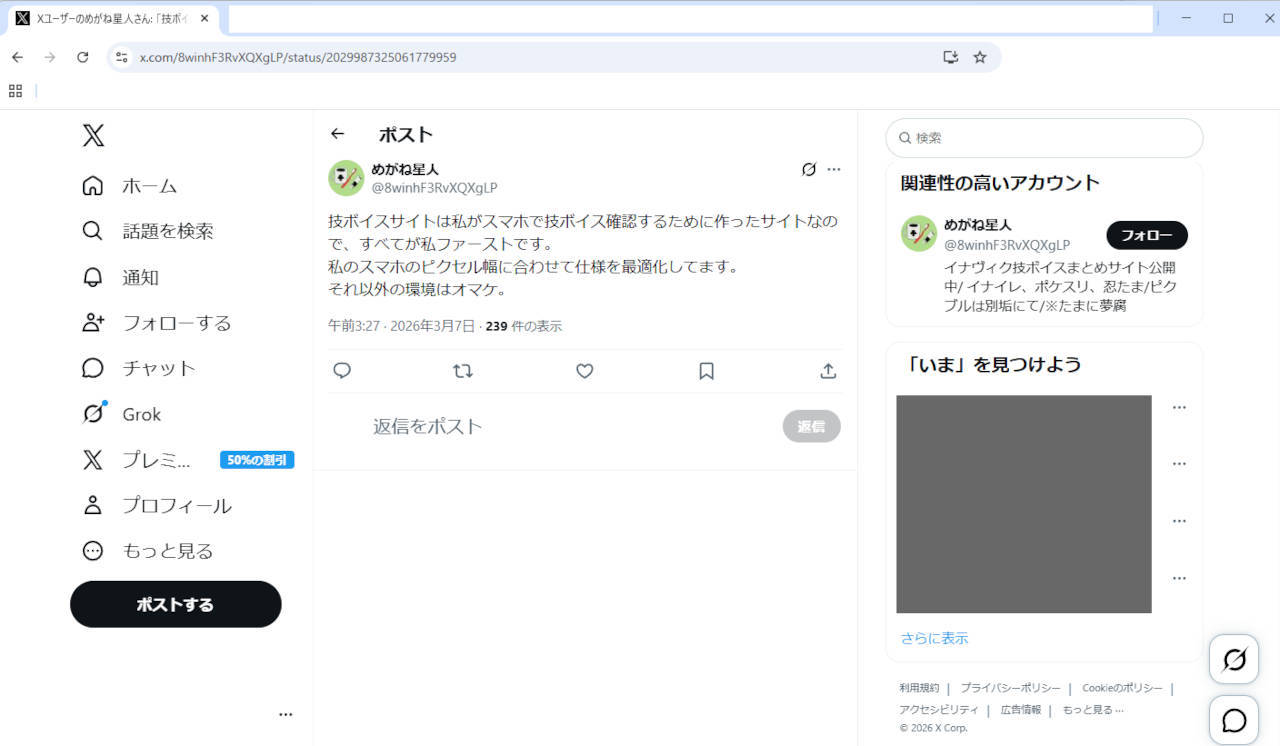The image size is (1280, 746).
Task: Go to 通知 notifications
Action: pos(121,277)
